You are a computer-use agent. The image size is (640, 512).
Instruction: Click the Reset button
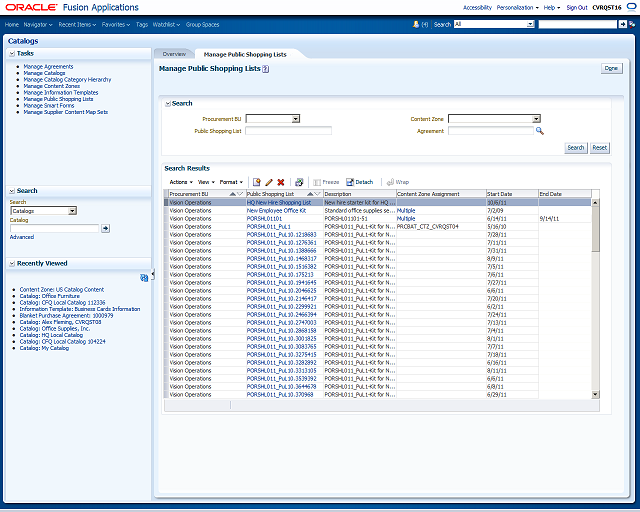coord(600,148)
